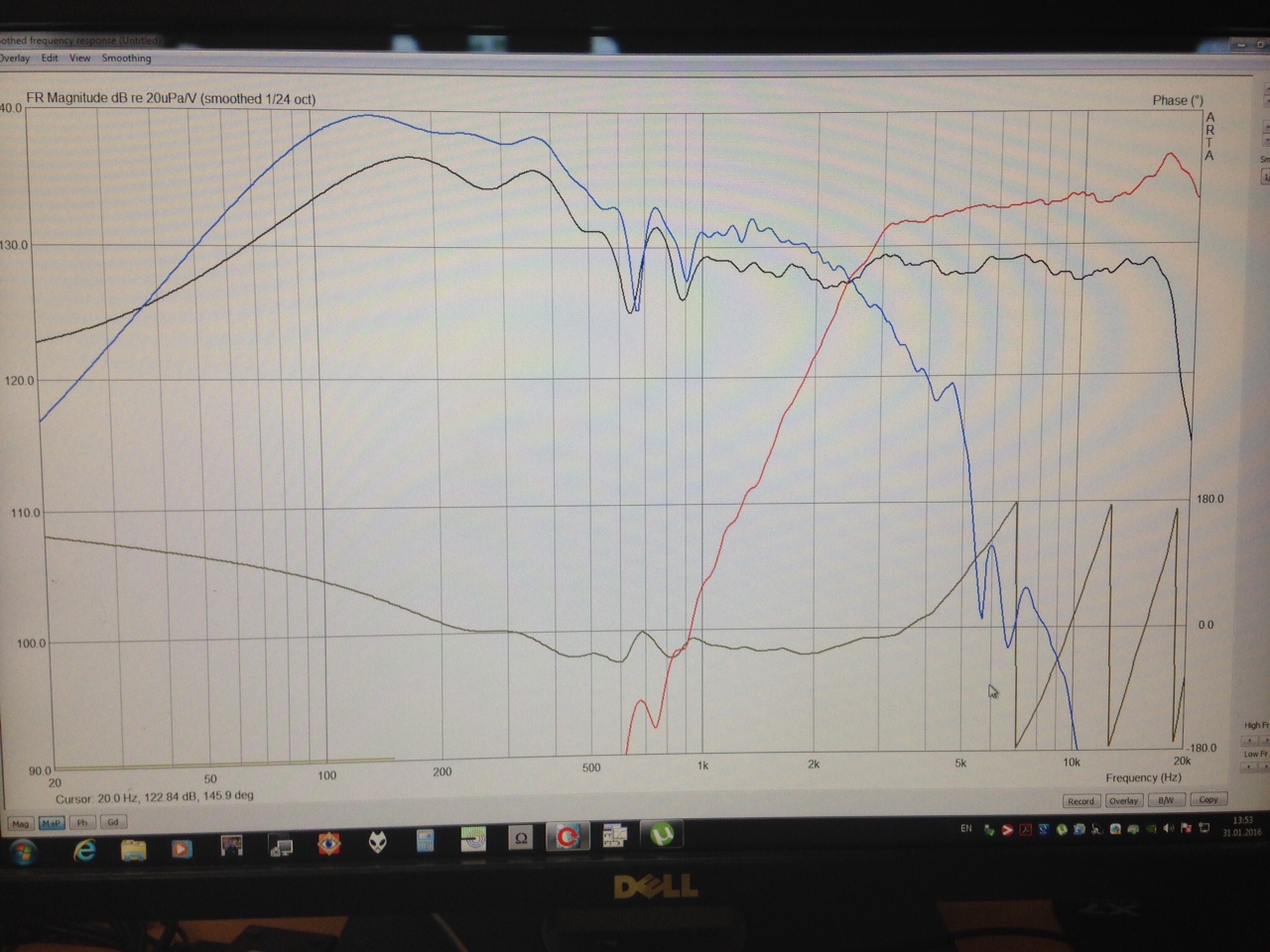
Task: Open the circular striped taskbar icon beside Omega
Action: (x=473, y=840)
